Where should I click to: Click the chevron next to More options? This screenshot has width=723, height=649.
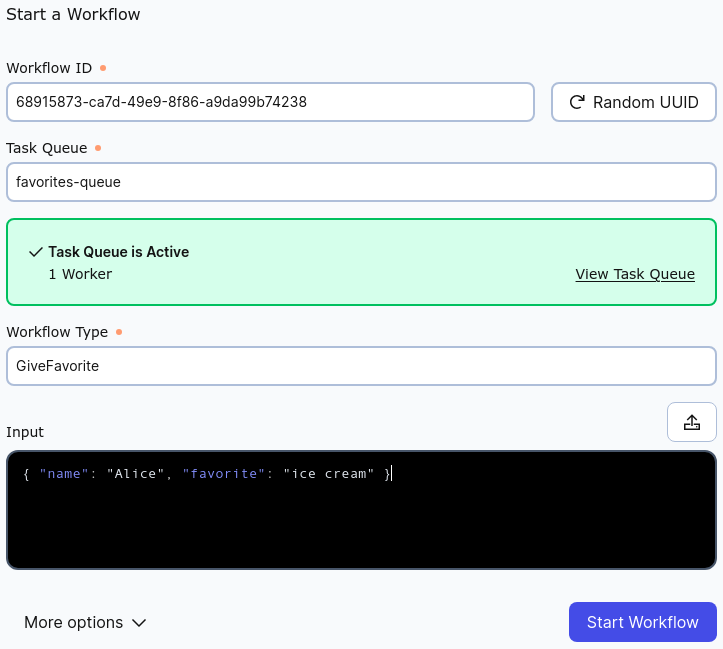(x=139, y=623)
